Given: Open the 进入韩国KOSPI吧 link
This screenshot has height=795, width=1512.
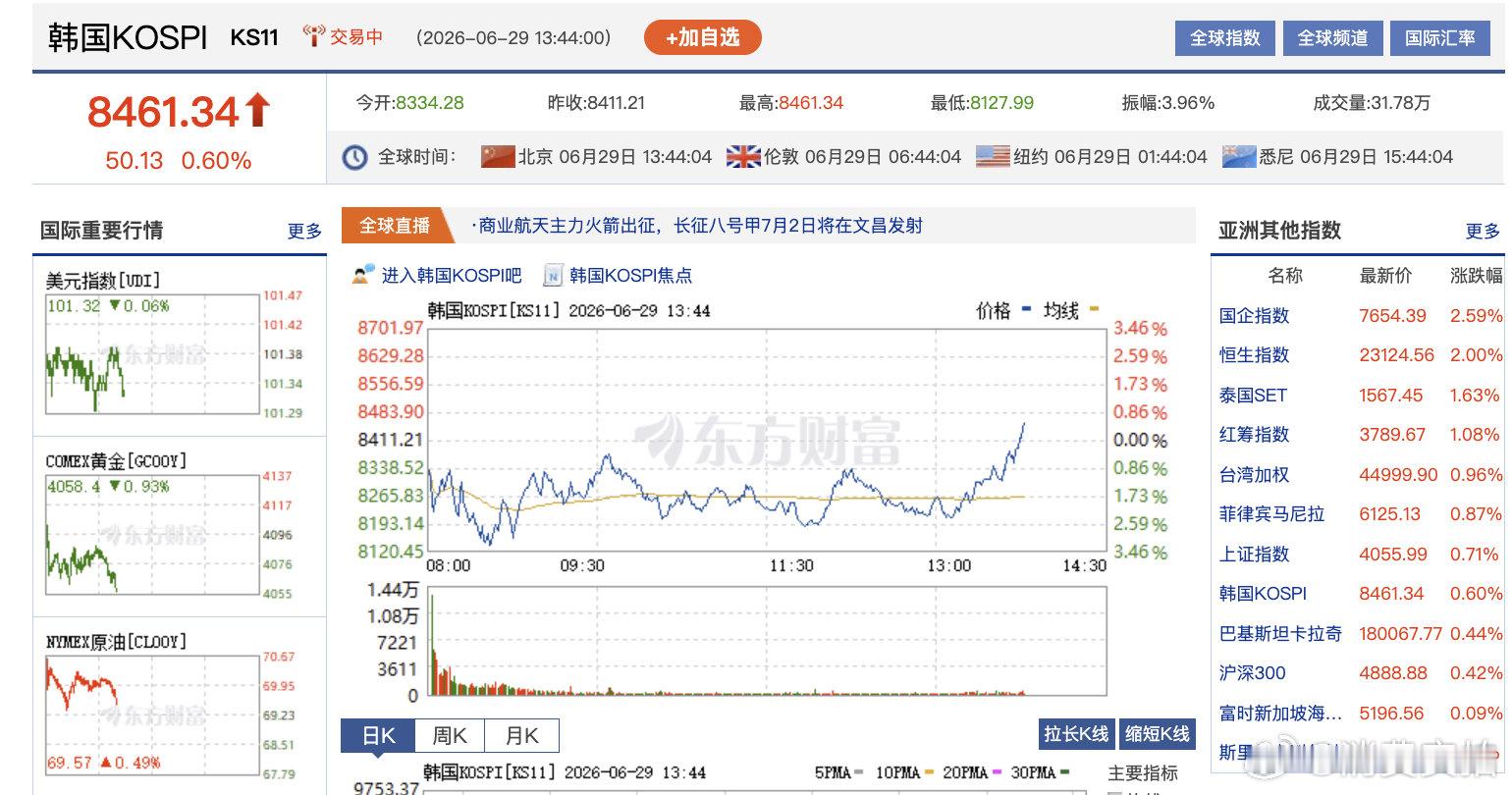Looking at the screenshot, I should click(451, 275).
